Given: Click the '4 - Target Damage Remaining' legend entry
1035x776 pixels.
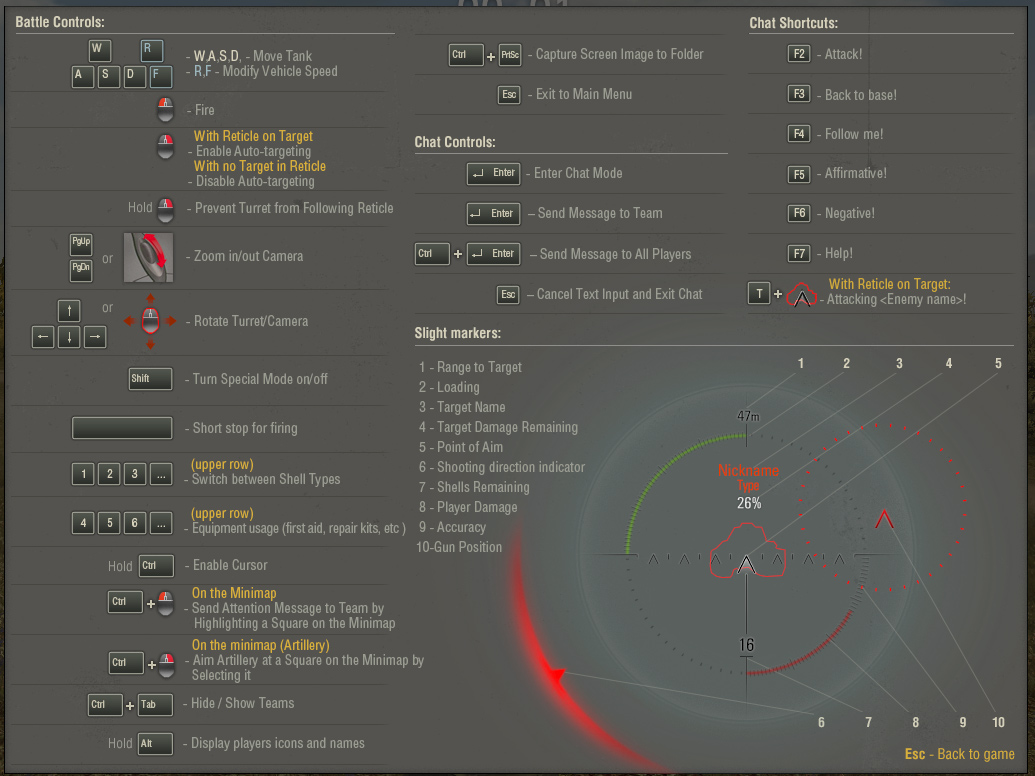Looking at the screenshot, I should click(x=498, y=428).
